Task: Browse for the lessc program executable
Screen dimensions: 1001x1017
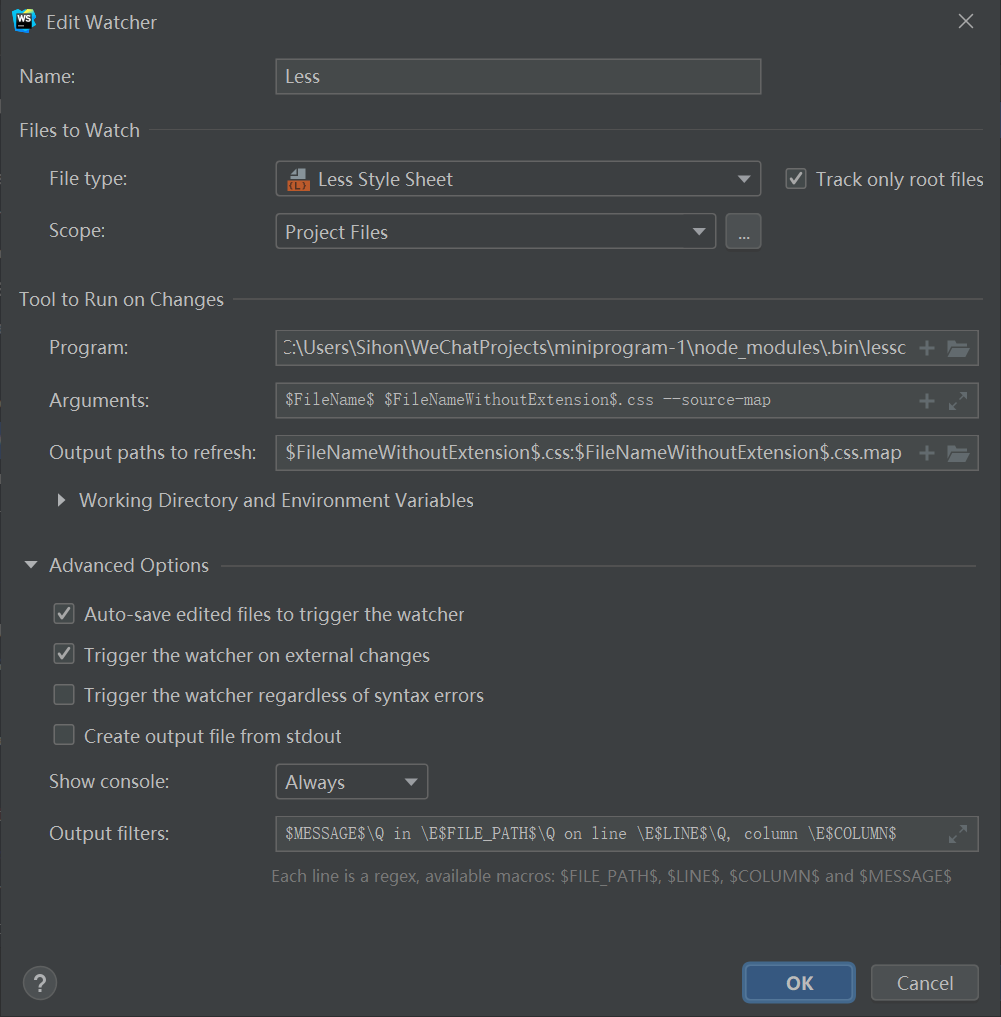Action: coord(958,348)
